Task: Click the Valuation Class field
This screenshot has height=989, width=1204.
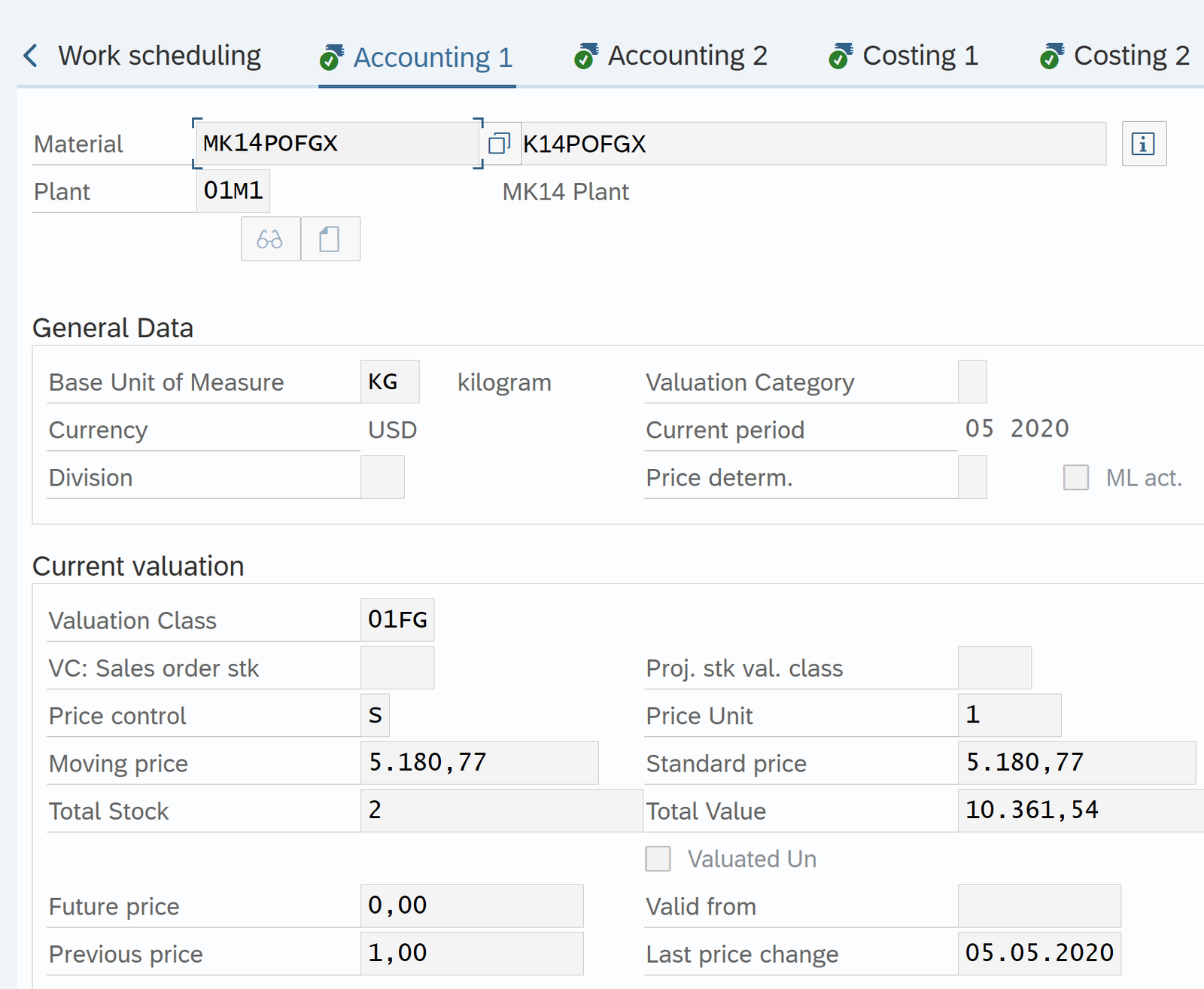Action: click(x=397, y=619)
